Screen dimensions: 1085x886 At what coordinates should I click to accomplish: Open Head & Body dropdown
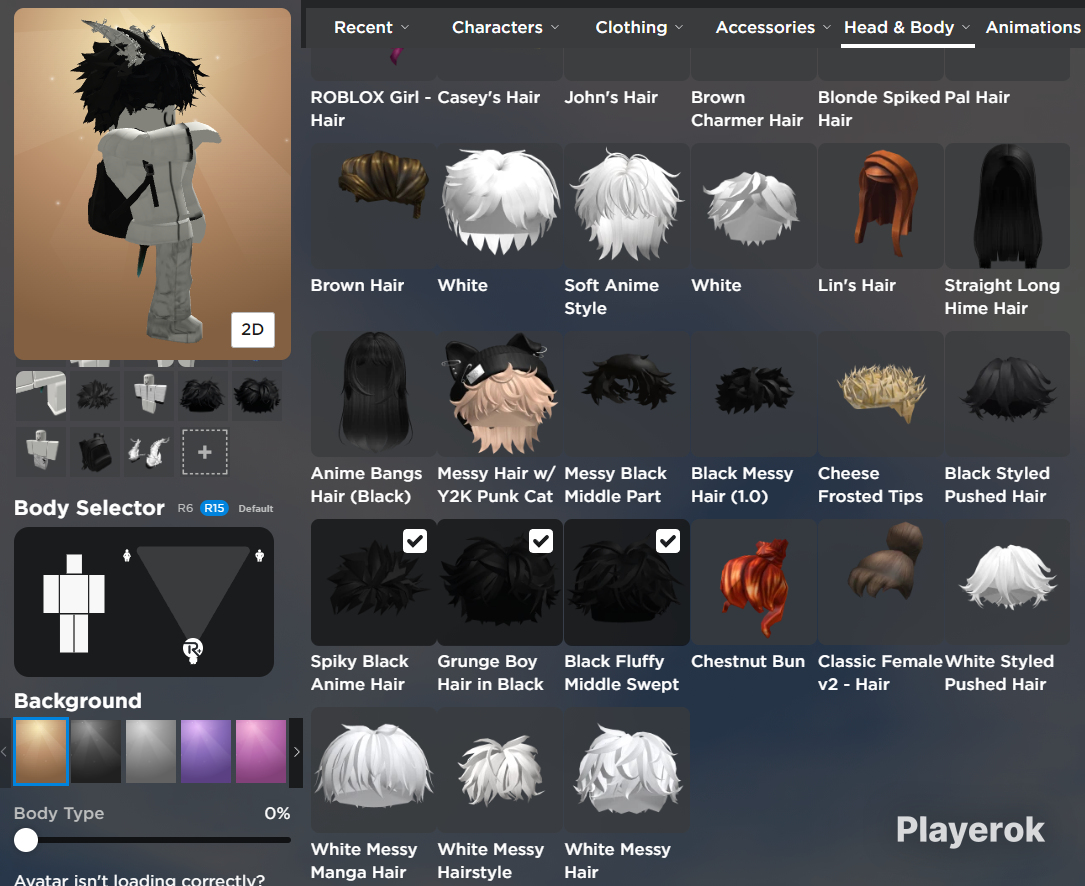907,28
